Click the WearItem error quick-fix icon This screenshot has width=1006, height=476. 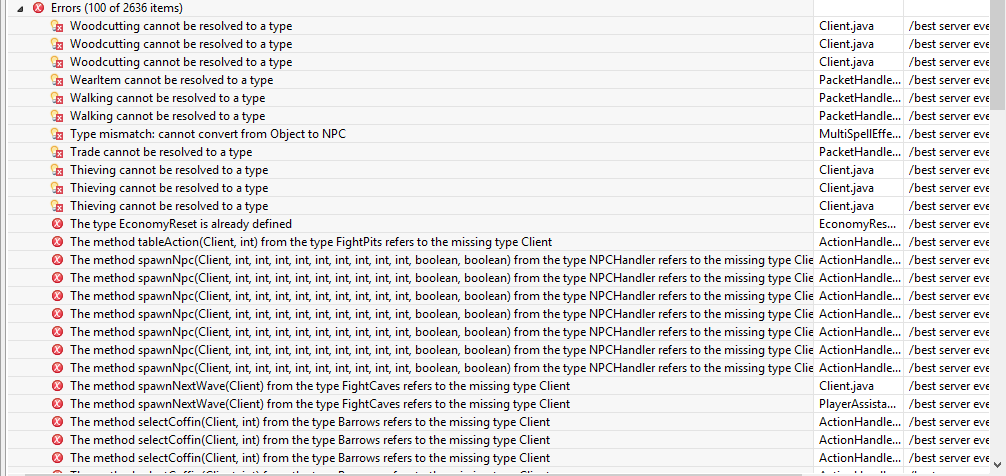(x=57, y=80)
